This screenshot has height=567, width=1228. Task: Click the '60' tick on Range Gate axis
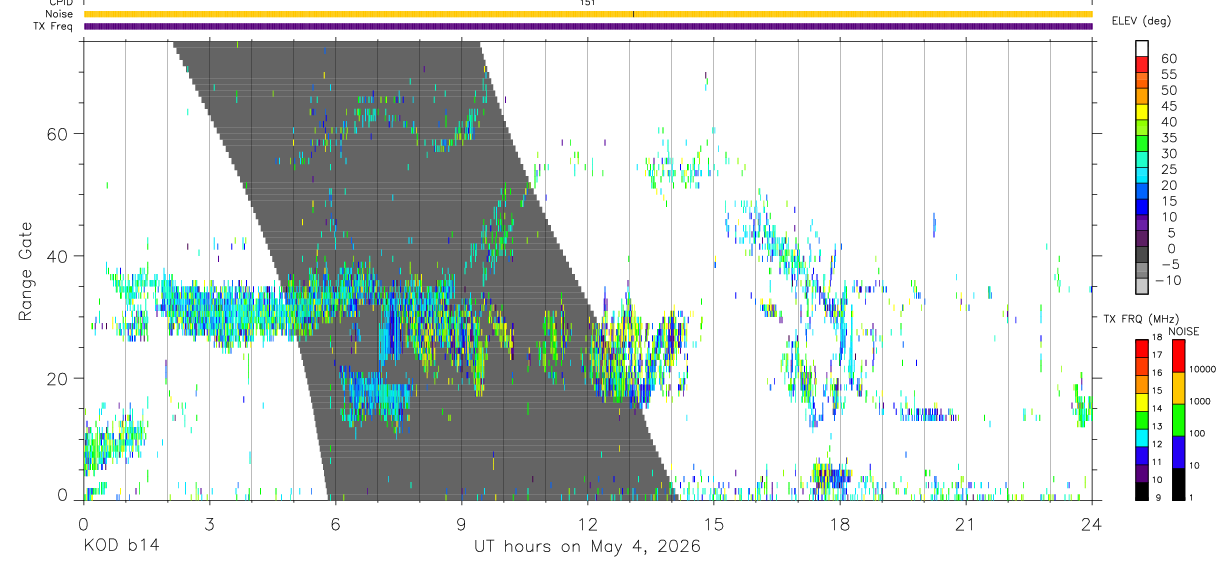[x=58, y=134]
